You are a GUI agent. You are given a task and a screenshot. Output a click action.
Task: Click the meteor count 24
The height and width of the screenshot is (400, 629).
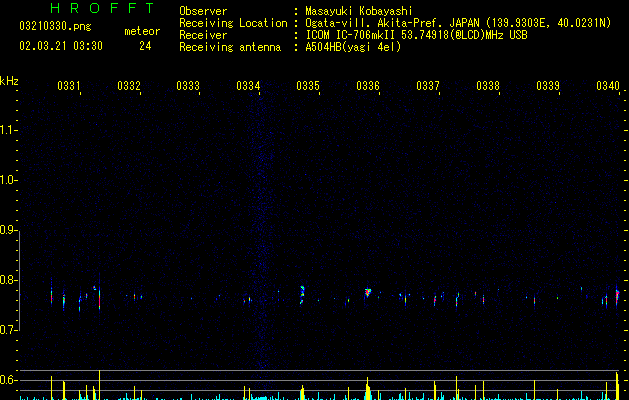(x=145, y=46)
